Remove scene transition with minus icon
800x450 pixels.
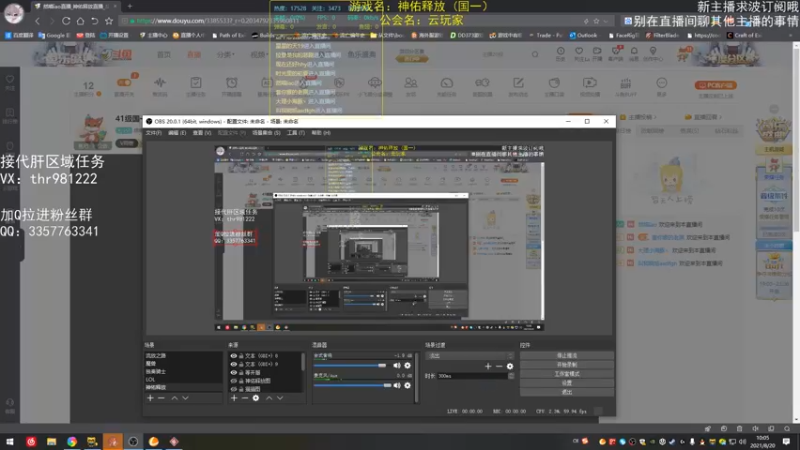tap(499, 366)
